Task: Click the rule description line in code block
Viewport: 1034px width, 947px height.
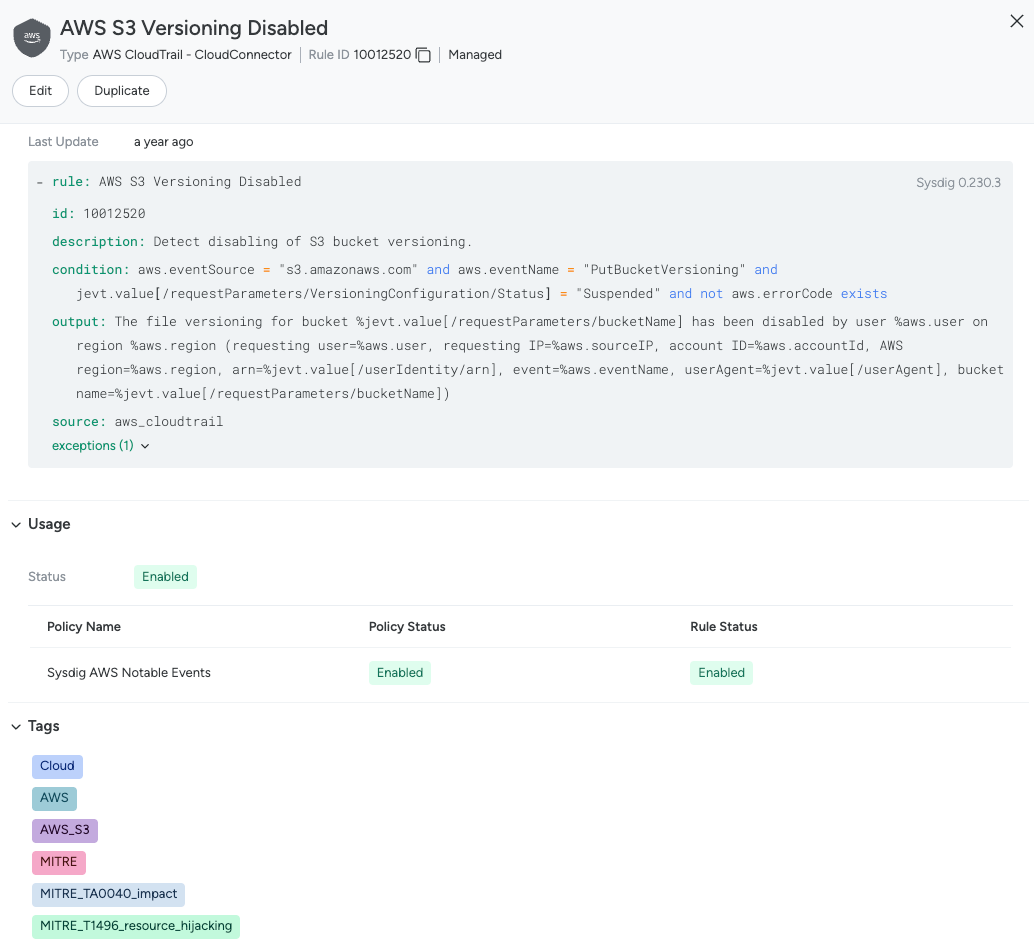Action: (262, 242)
